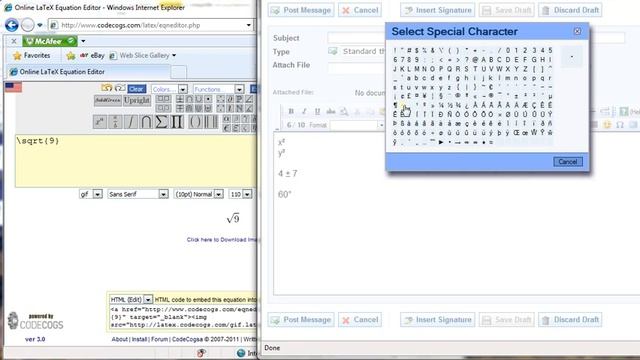Image resolution: width=640 pixels, height=360 pixels.
Task: Click the About link in footer
Action: tap(120, 339)
